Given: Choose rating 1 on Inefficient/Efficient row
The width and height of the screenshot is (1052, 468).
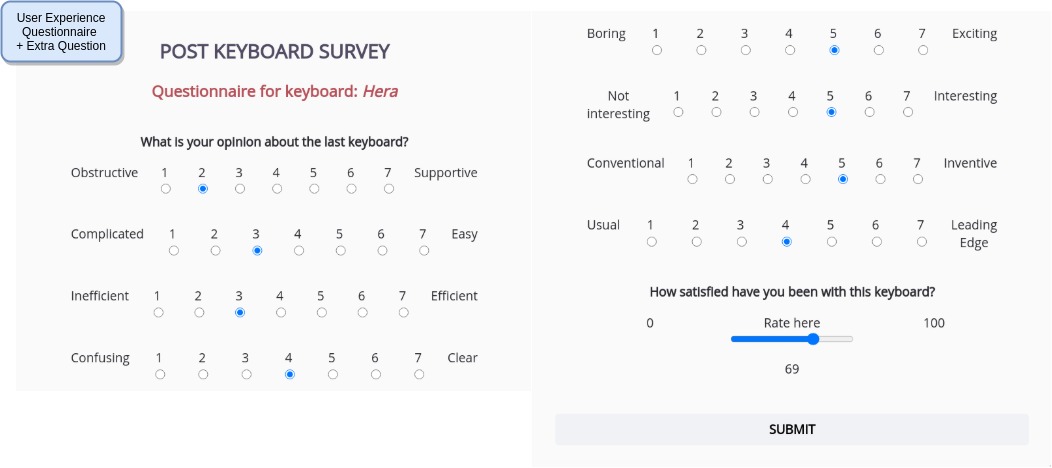Looking at the screenshot, I should pyautogui.click(x=159, y=312).
